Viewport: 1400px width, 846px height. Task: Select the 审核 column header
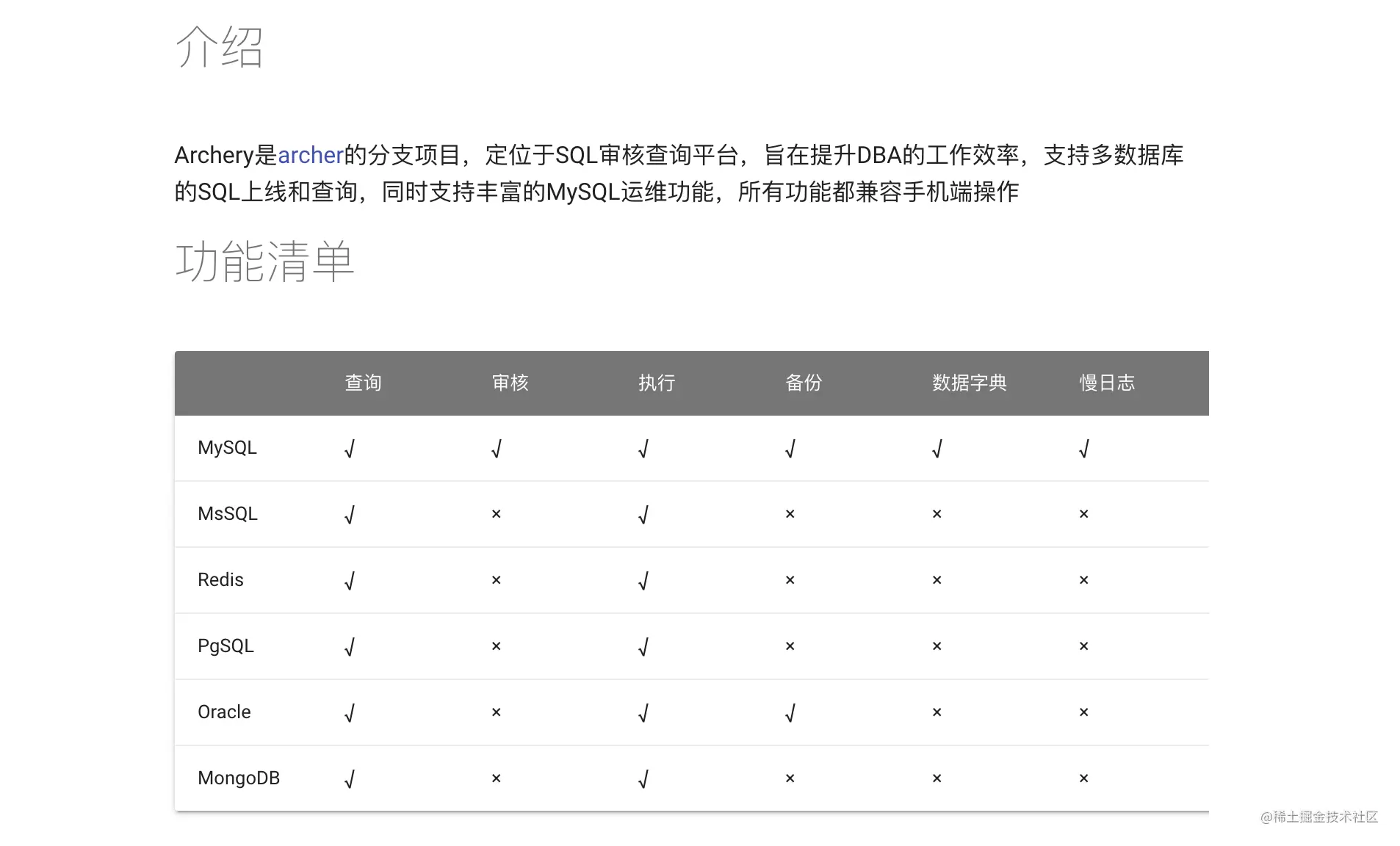click(510, 383)
